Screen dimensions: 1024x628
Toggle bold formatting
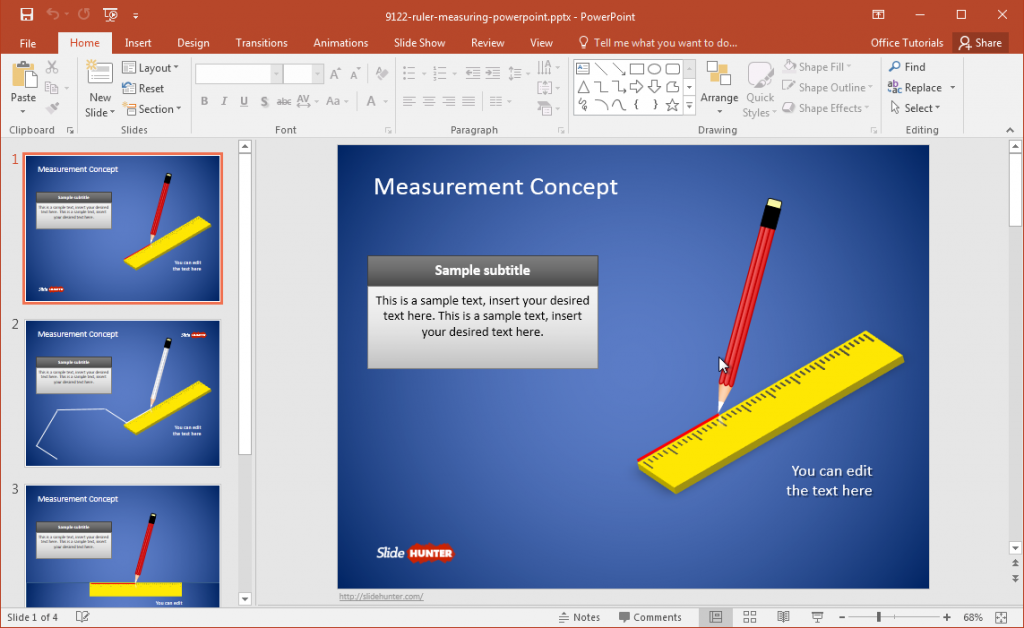(x=204, y=101)
